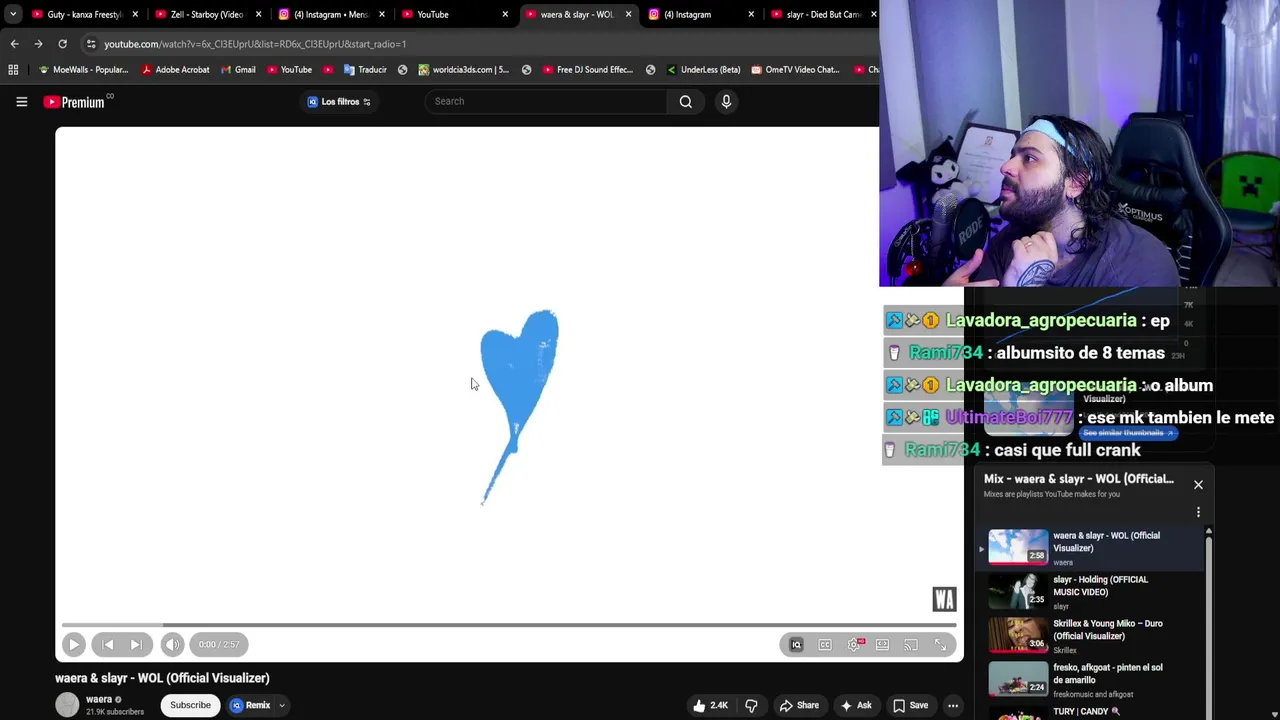Close the Mix playlist panel
This screenshot has width=1280, height=720.
tap(1198, 485)
